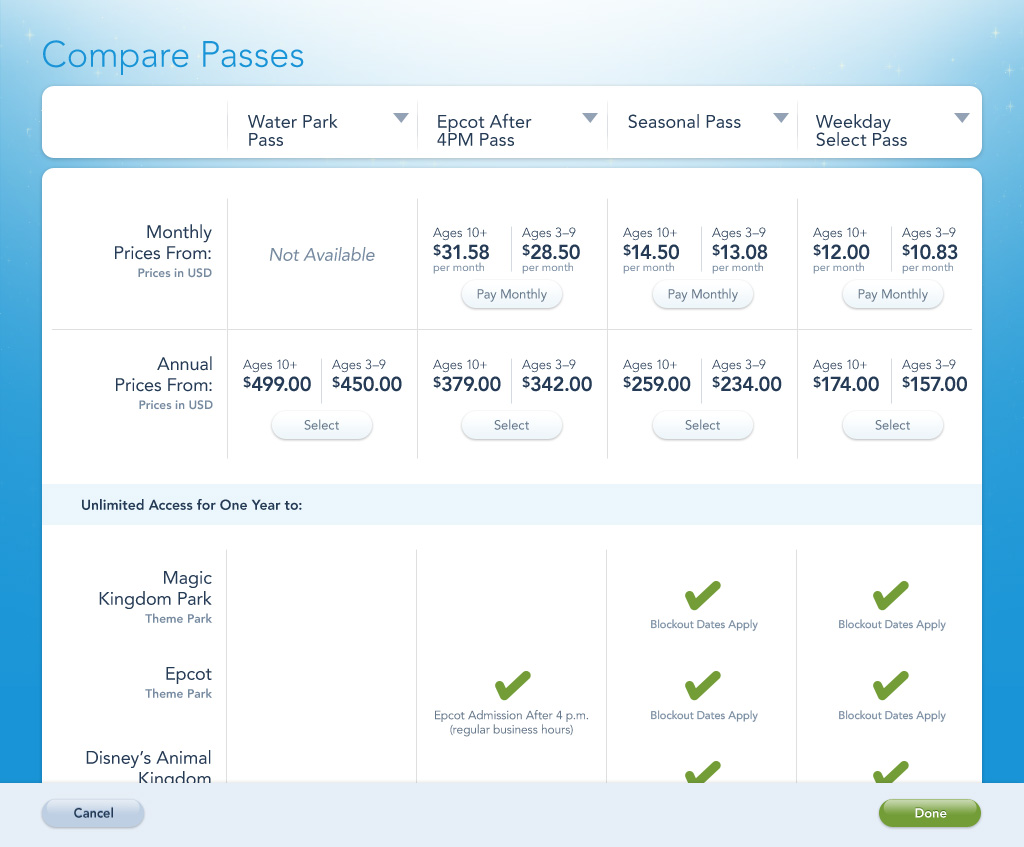
Task: Expand the Seasonal Pass dropdown arrow
Action: (781, 119)
